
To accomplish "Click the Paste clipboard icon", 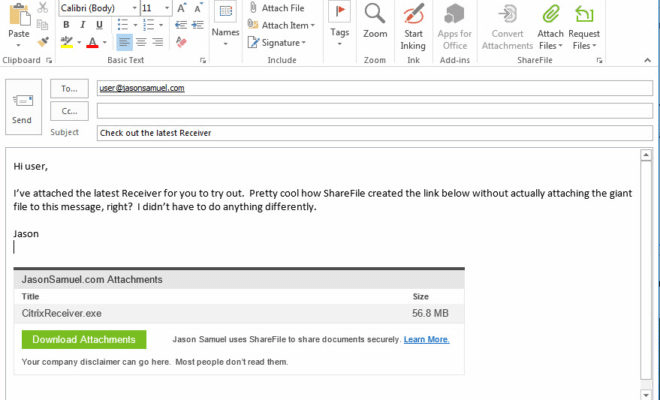I will pyautogui.click(x=19, y=14).
